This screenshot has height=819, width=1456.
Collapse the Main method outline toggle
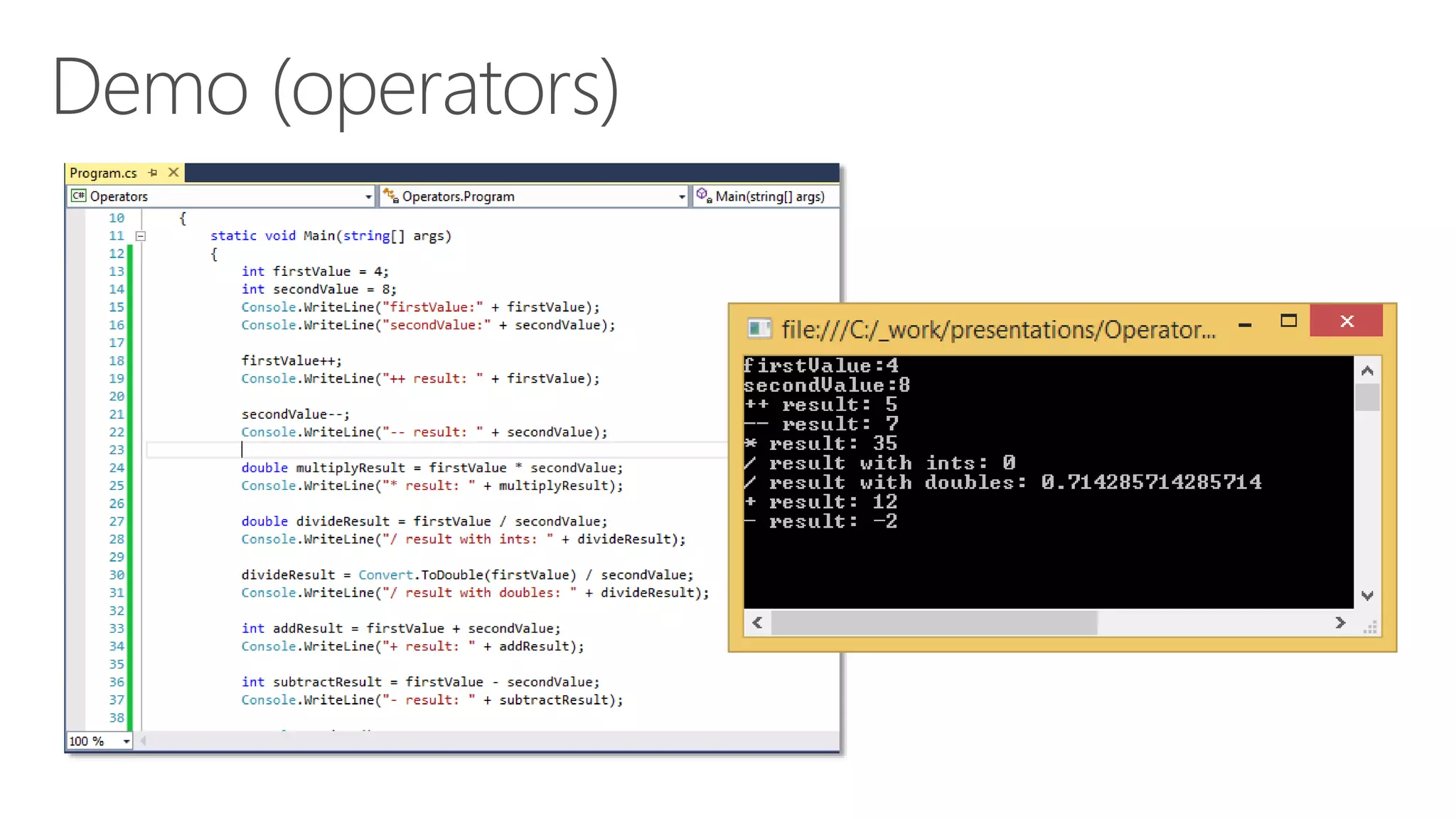141,236
